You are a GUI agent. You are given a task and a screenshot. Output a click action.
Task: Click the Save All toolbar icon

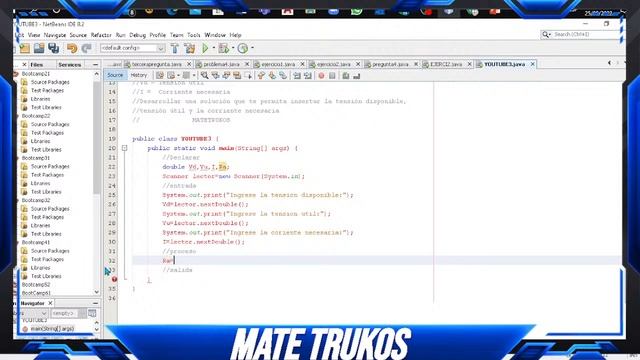[x=53, y=48]
